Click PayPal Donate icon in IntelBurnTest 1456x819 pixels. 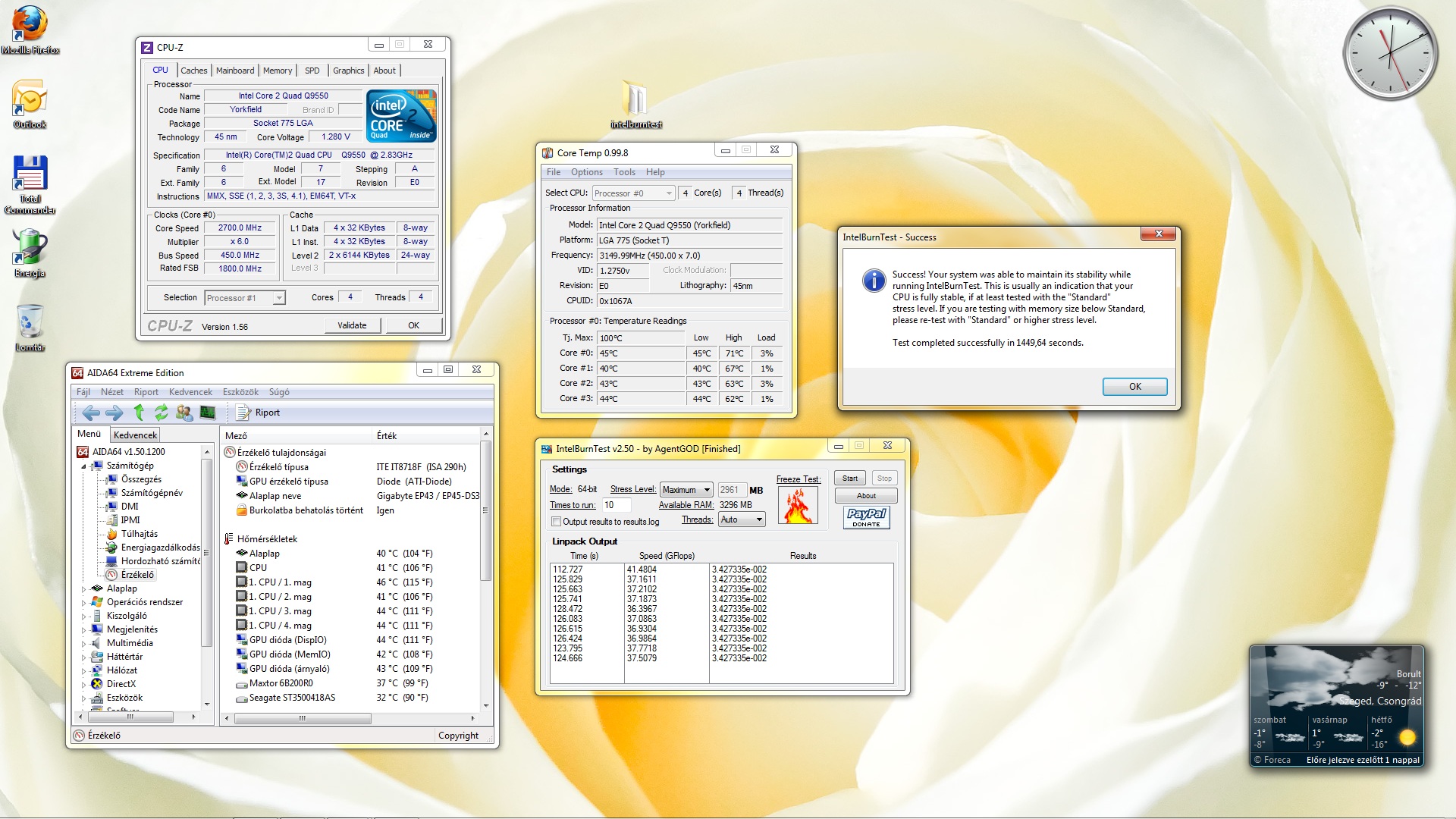pyautogui.click(x=866, y=517)
